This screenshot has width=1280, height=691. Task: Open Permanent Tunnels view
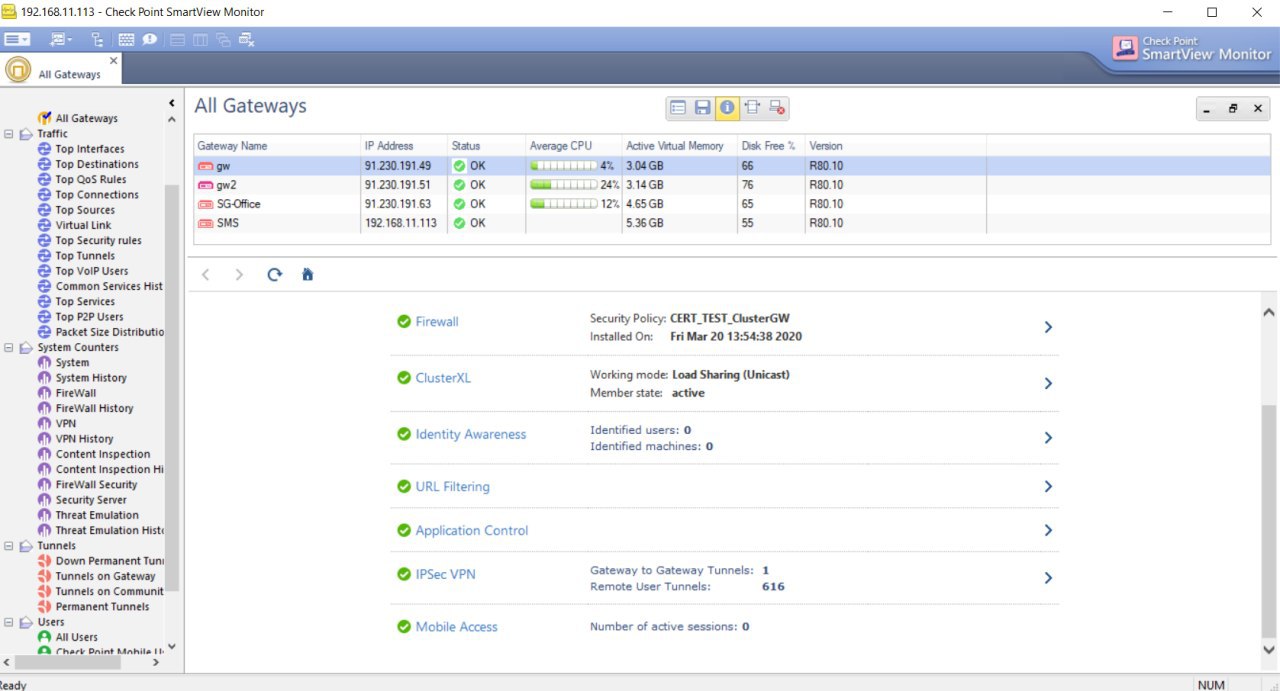[x=102, y=607]
